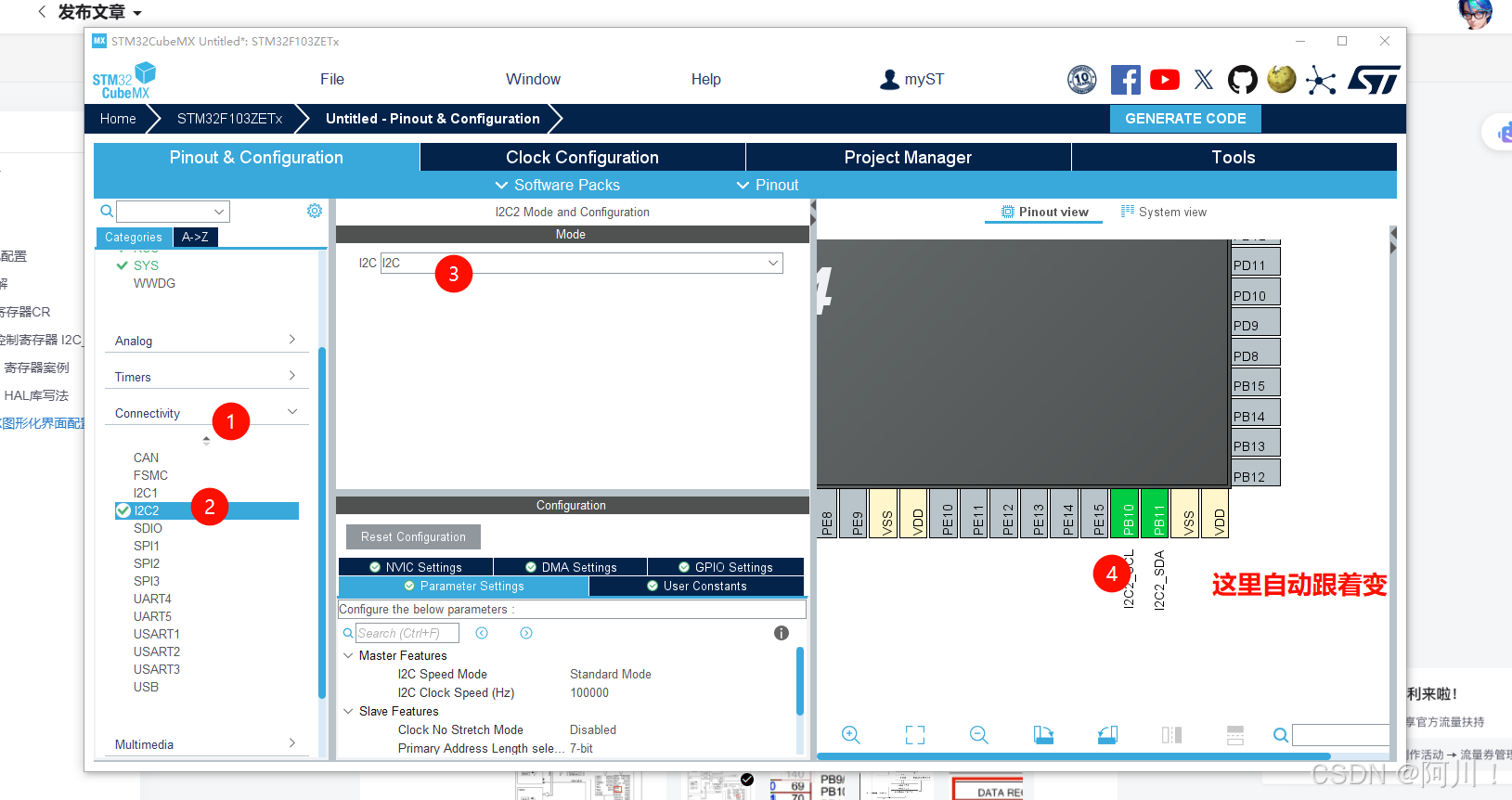
Task: Go to the Home breadcrumb
Action: [118, 119]
